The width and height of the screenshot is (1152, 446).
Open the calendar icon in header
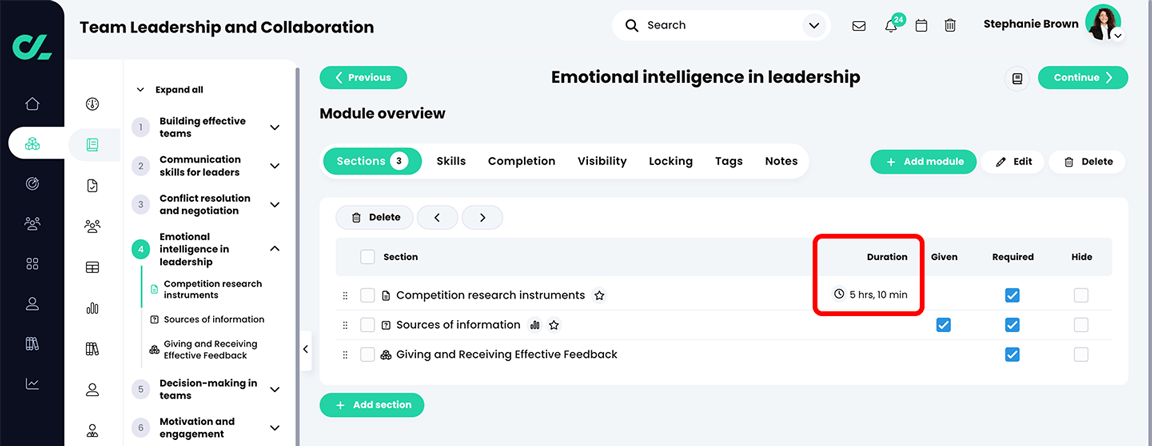(x=921, y=26)
